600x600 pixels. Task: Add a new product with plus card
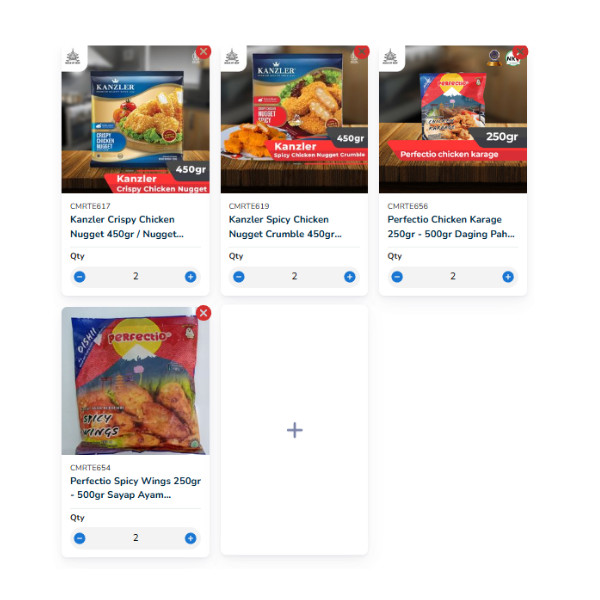[295, 430]
